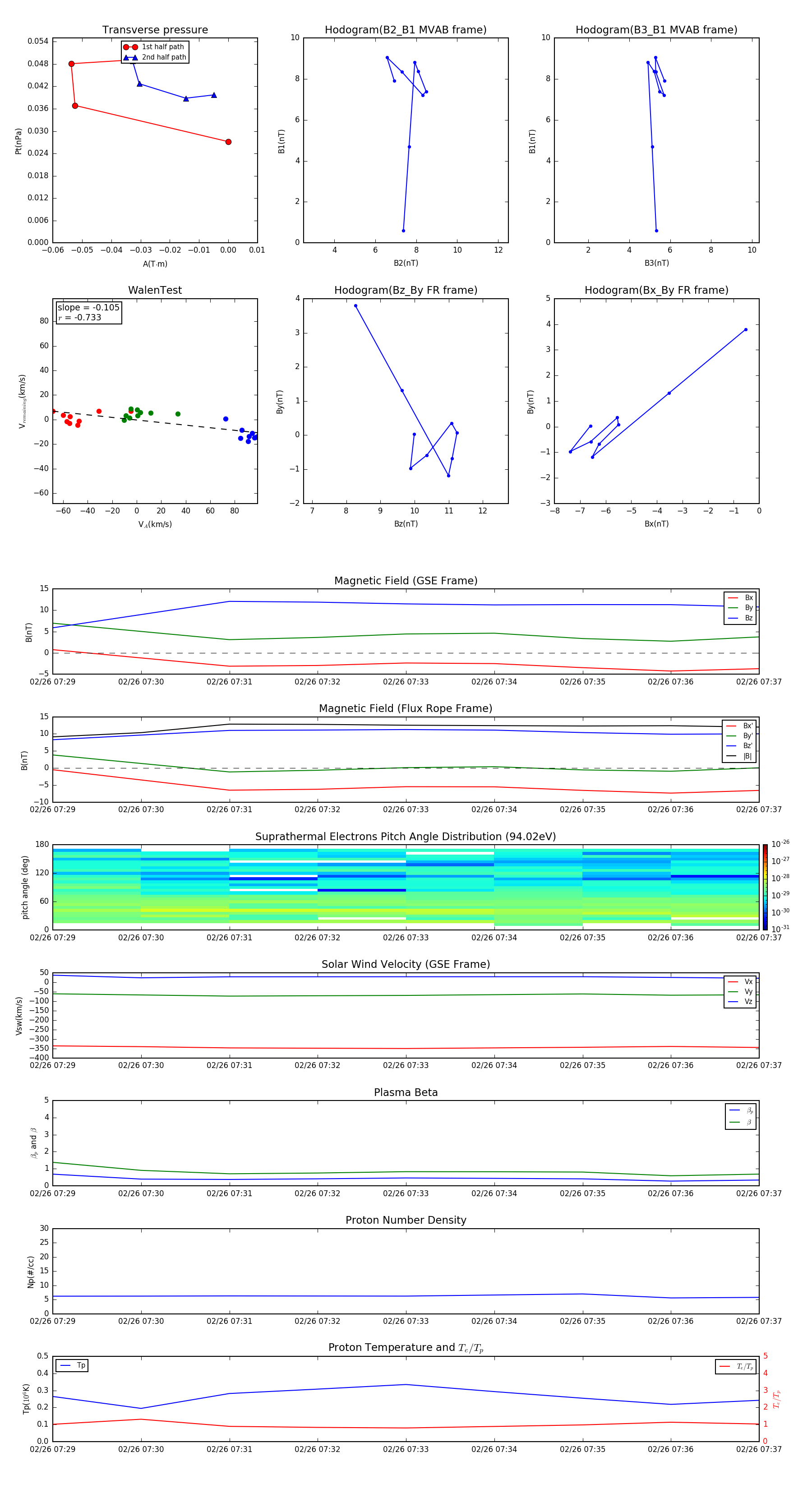
Task: Click the Bz entry in GSE legend
Action: click(740, 618)
